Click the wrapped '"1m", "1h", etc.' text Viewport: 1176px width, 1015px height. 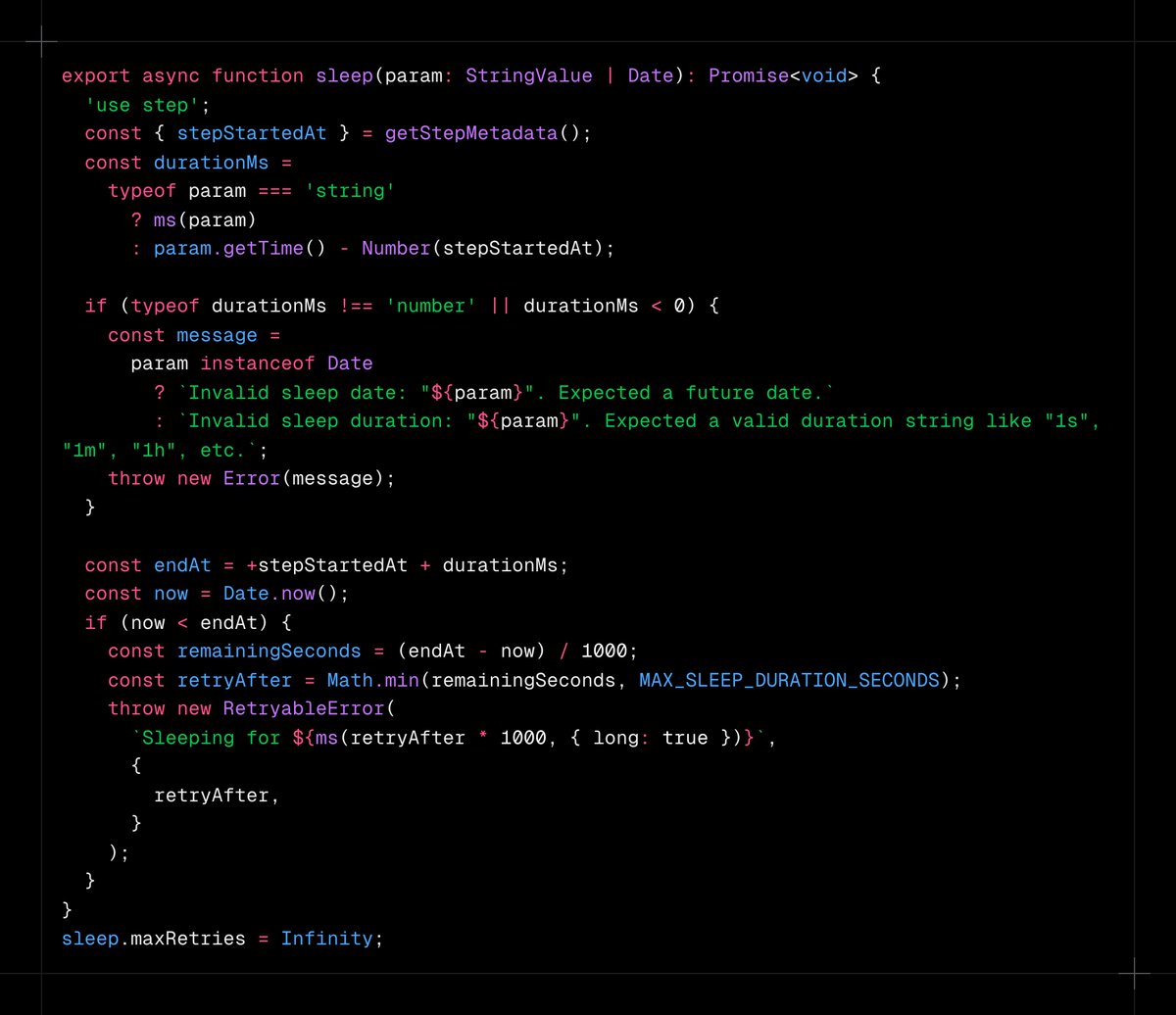[154, 451]
